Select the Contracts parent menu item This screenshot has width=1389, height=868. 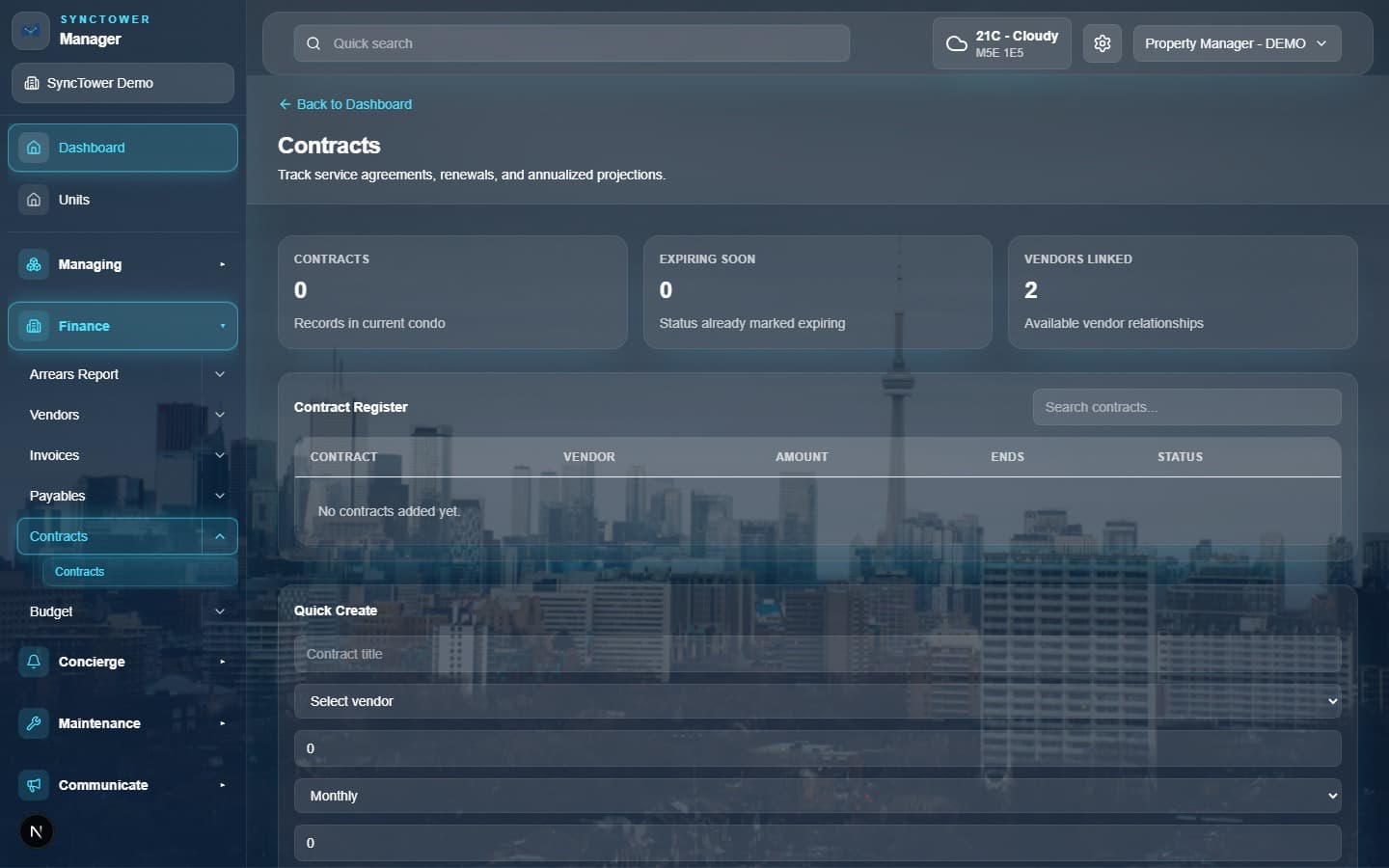tap(109, 536)
